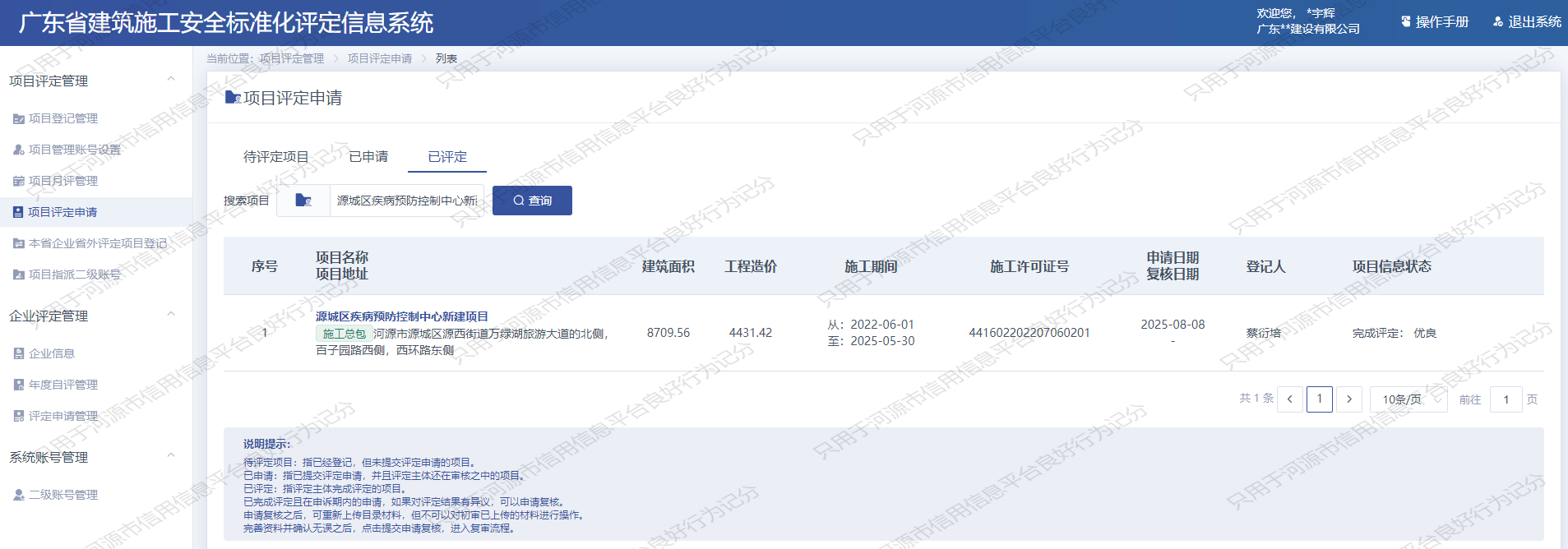The width and height of the screenshot is (1568, 549).
Task: Click the 项目评定申请 sidebar icon
Action: 18,212
